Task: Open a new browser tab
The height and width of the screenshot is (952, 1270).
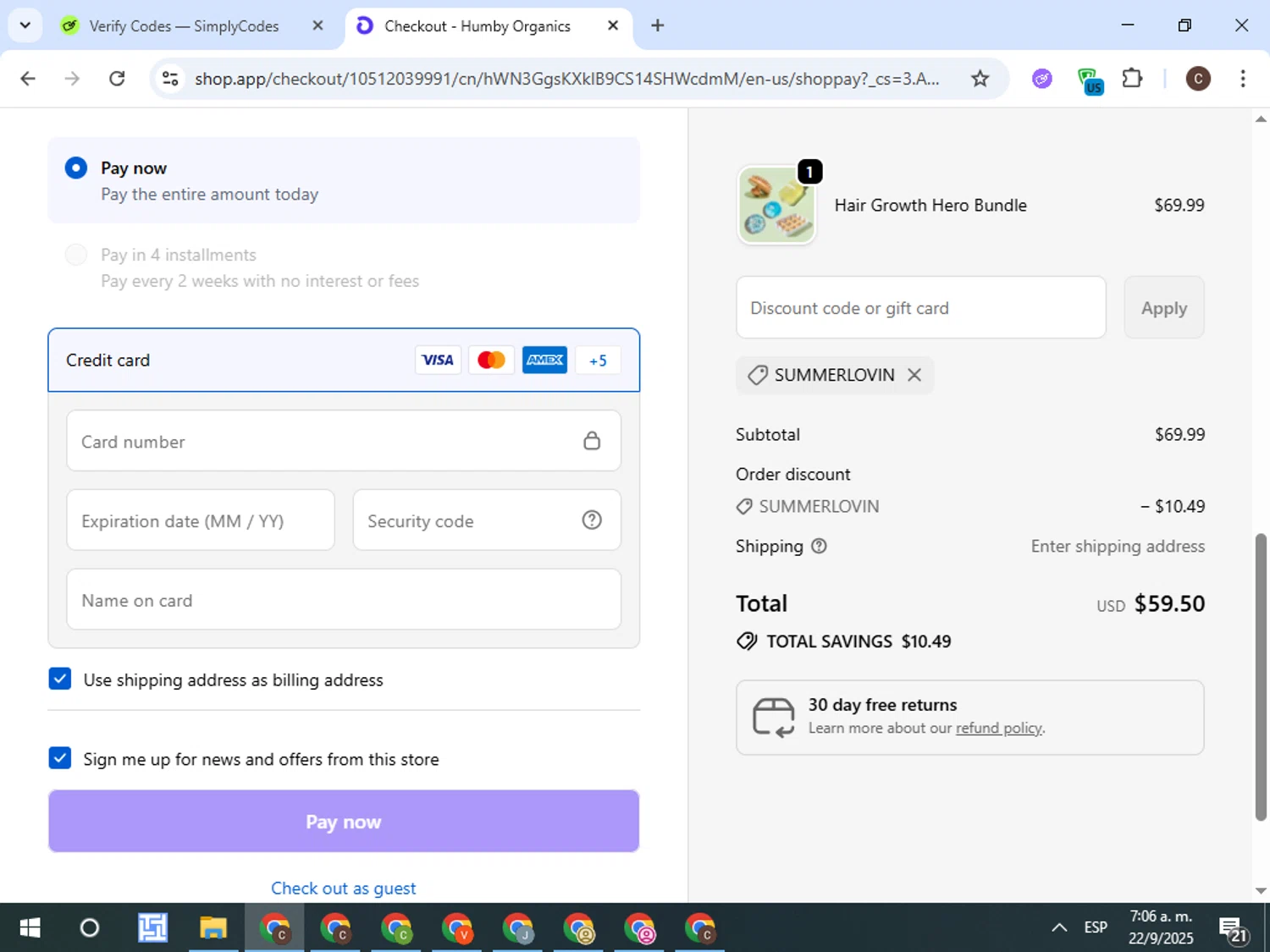Action: 657,25
